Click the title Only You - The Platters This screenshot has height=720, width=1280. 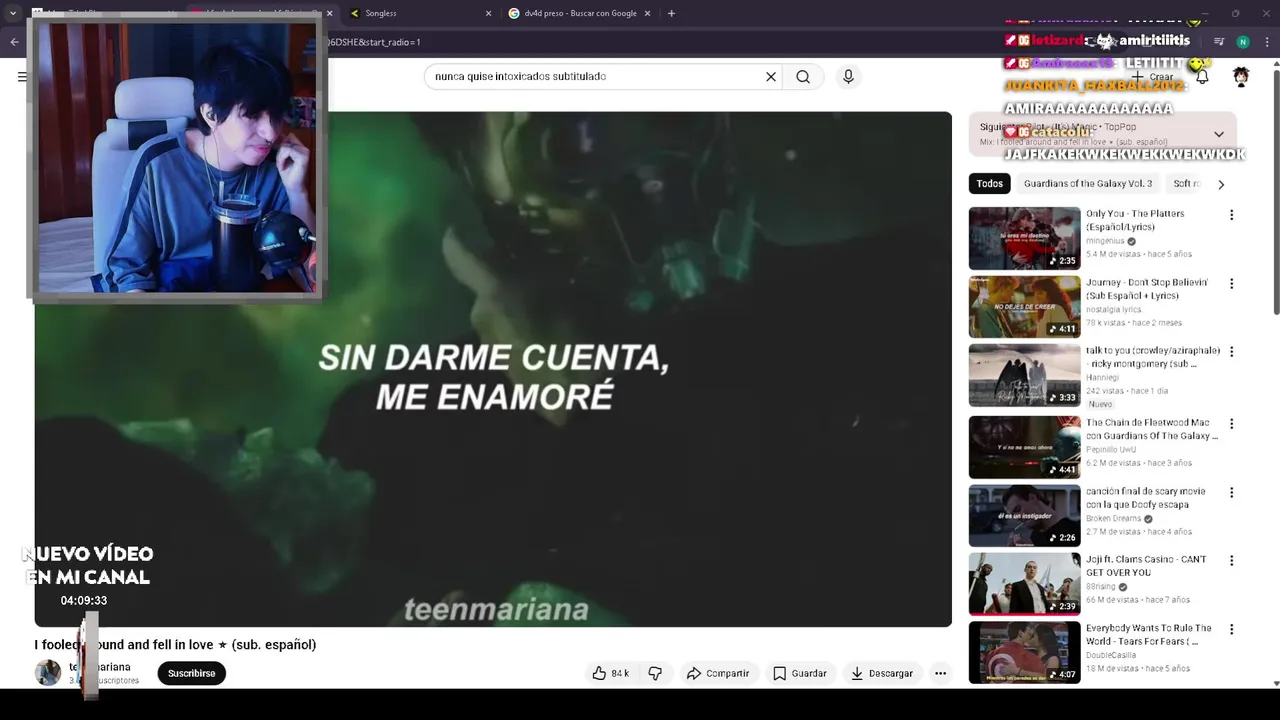click(1135, 220)
